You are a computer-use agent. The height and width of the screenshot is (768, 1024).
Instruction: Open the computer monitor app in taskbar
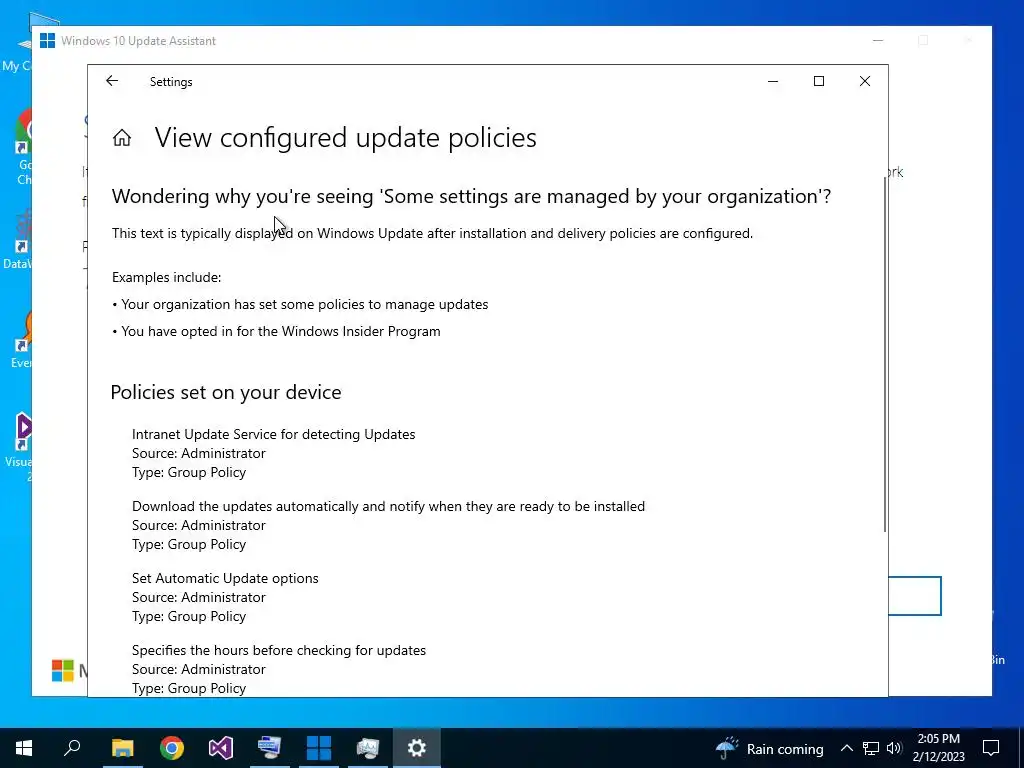(x=270, y=748)
